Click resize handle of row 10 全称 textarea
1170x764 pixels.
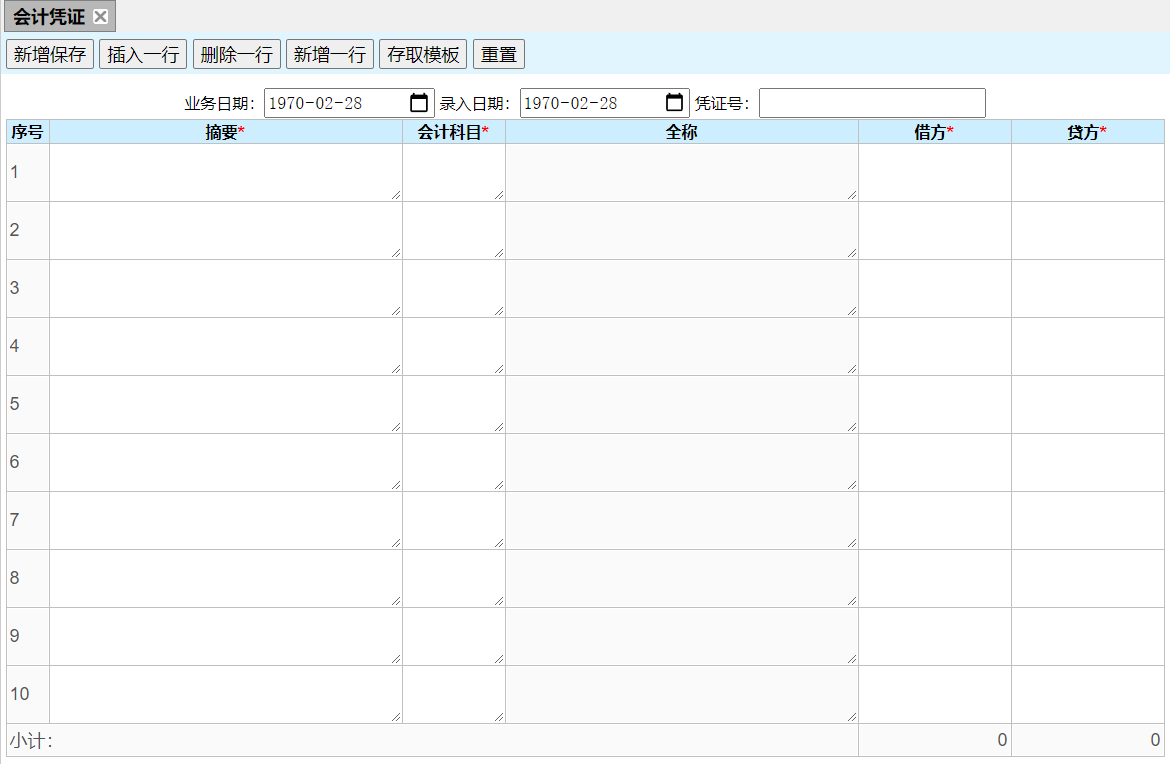coord(852,717)
